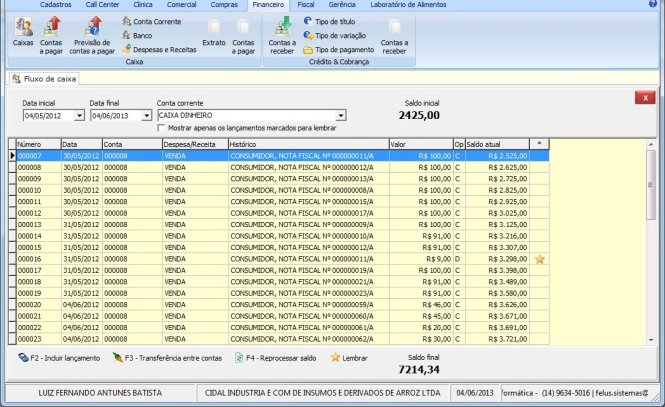Click the Data inicial field 04/05/2012
Viewport: 665px width, 407px height.
[x=48, y=115]
